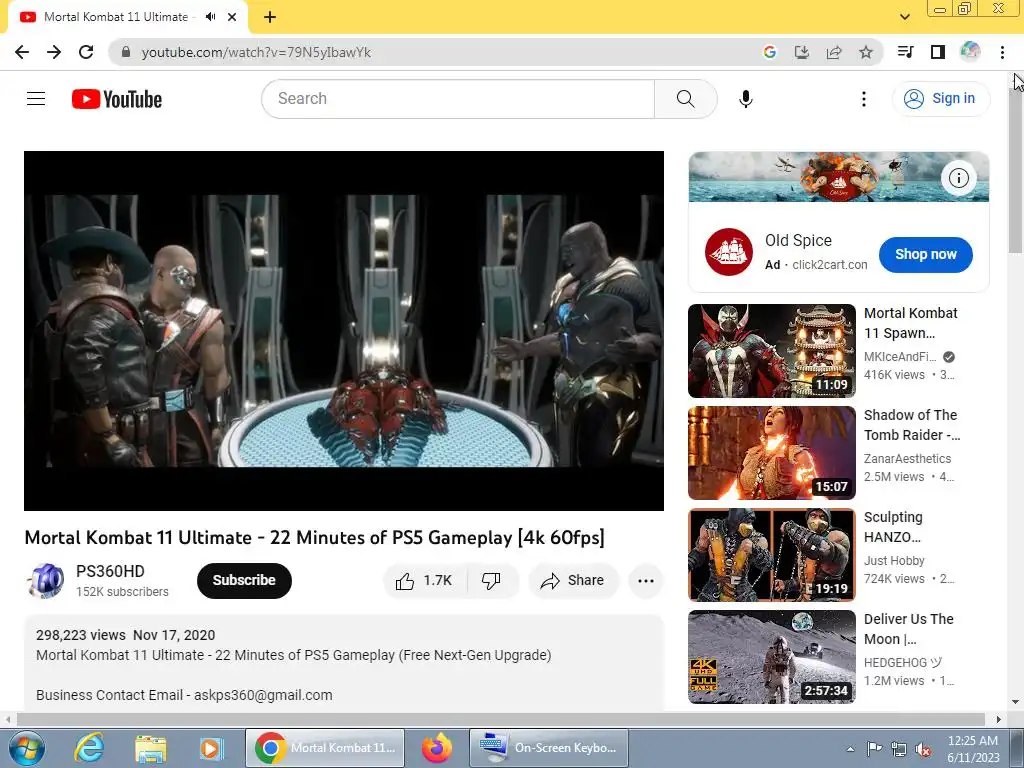Open YouTube settings three-dot menu

click(x=863, y=99)
